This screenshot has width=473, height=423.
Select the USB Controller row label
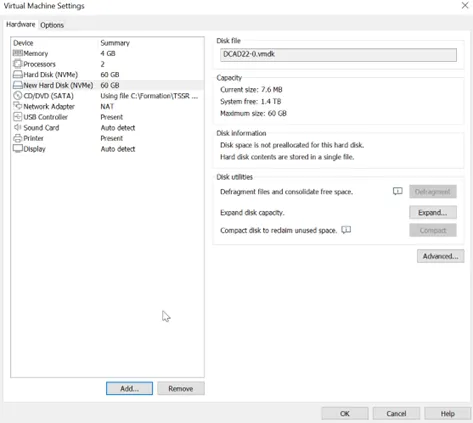(x=46, y=117)
